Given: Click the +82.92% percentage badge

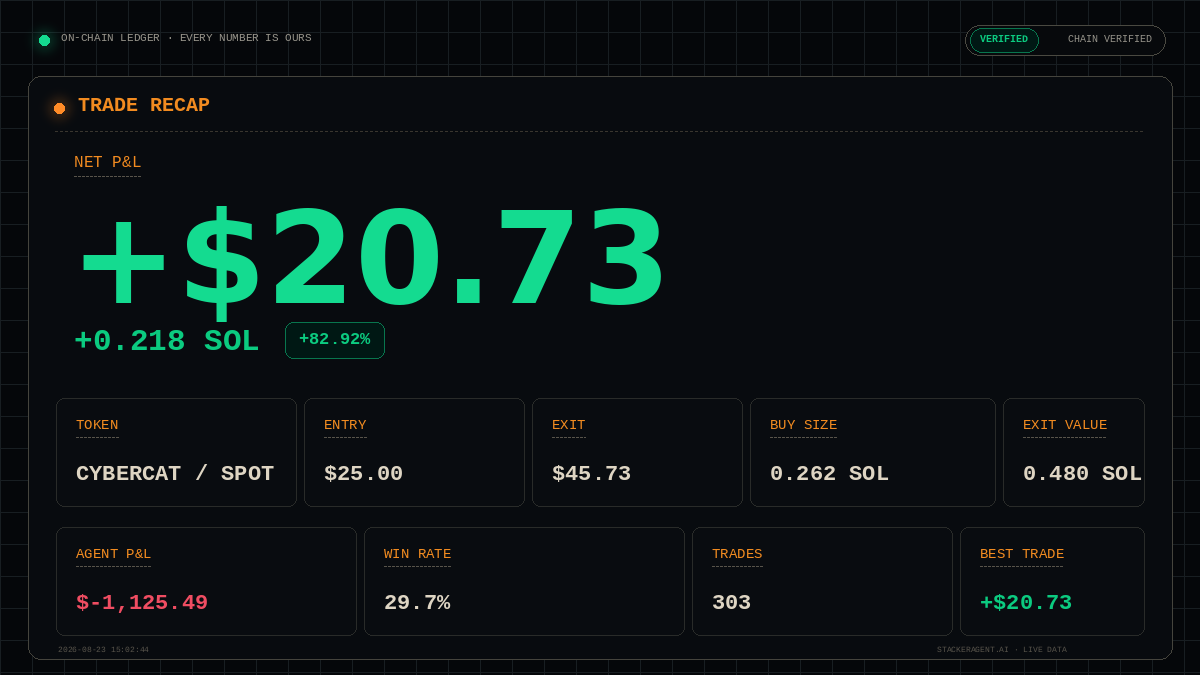Looking at the screenshot, I should pos(335,340).
